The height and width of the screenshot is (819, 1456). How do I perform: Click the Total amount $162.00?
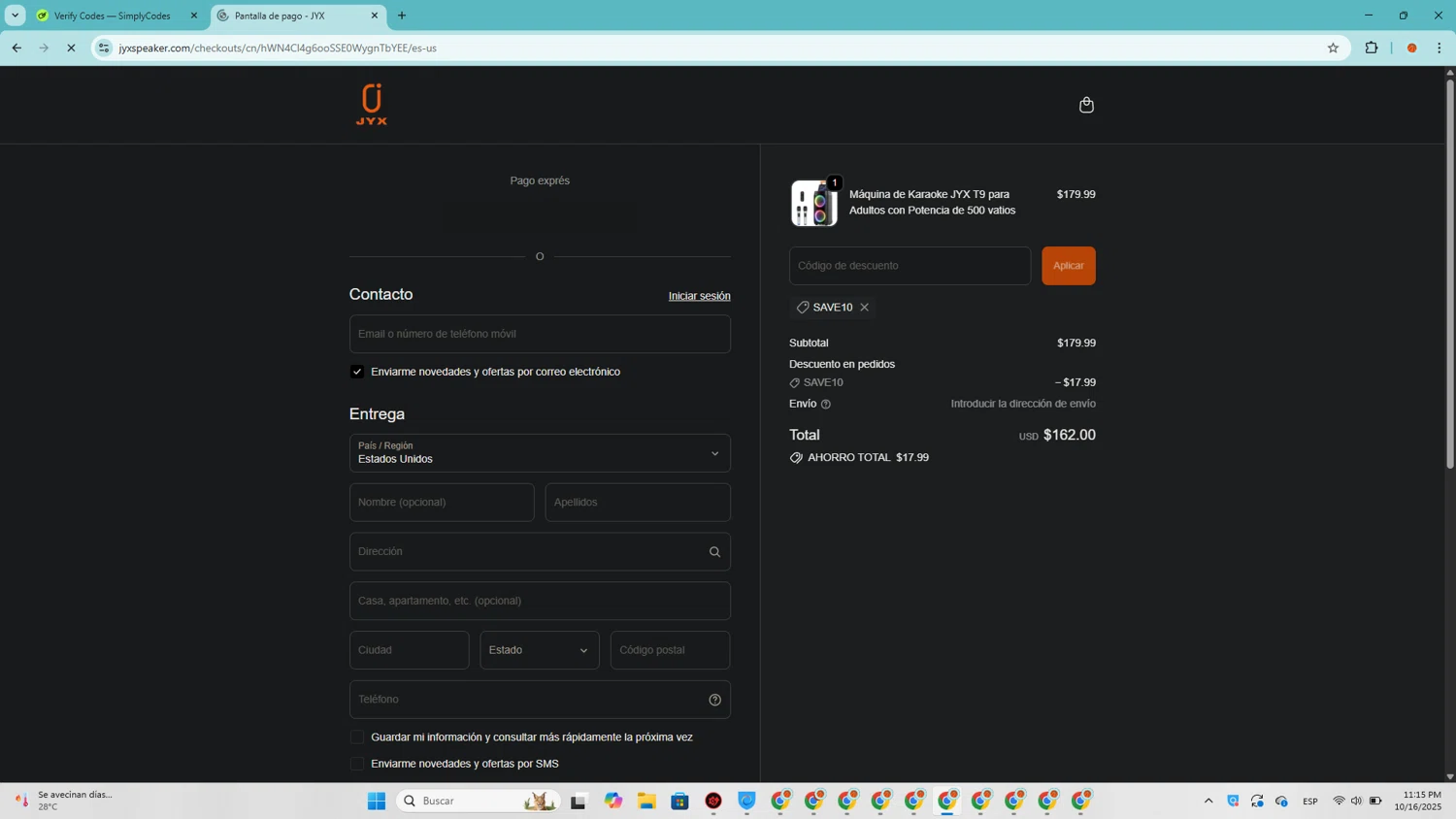click(x=1069, y=436)
